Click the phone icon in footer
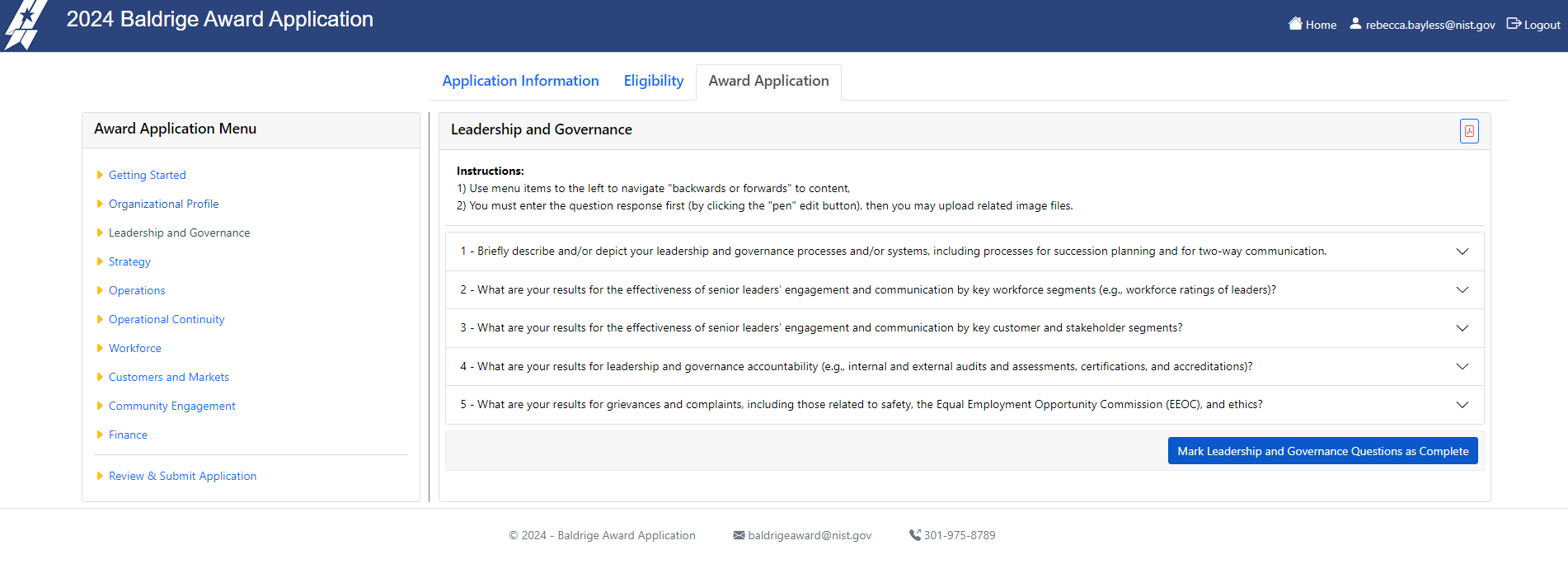This screenshot has width=1568, height=578. pos(914,535)
